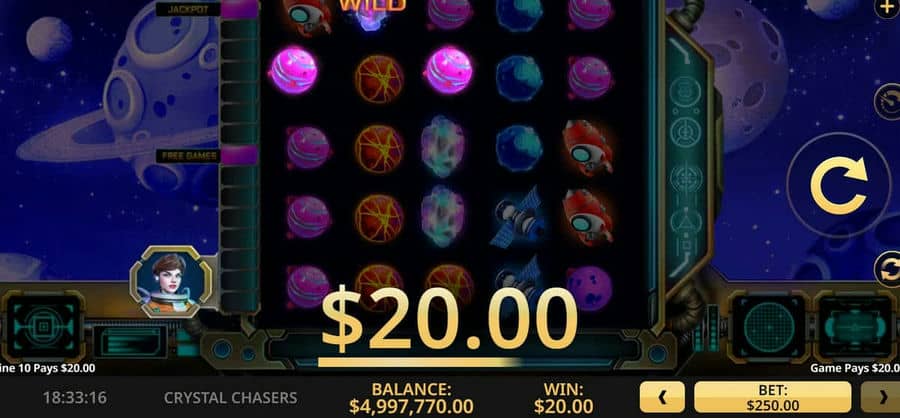Toggle the autoplay circular arrows icon
900x418 pixels.
coord(887,268)
